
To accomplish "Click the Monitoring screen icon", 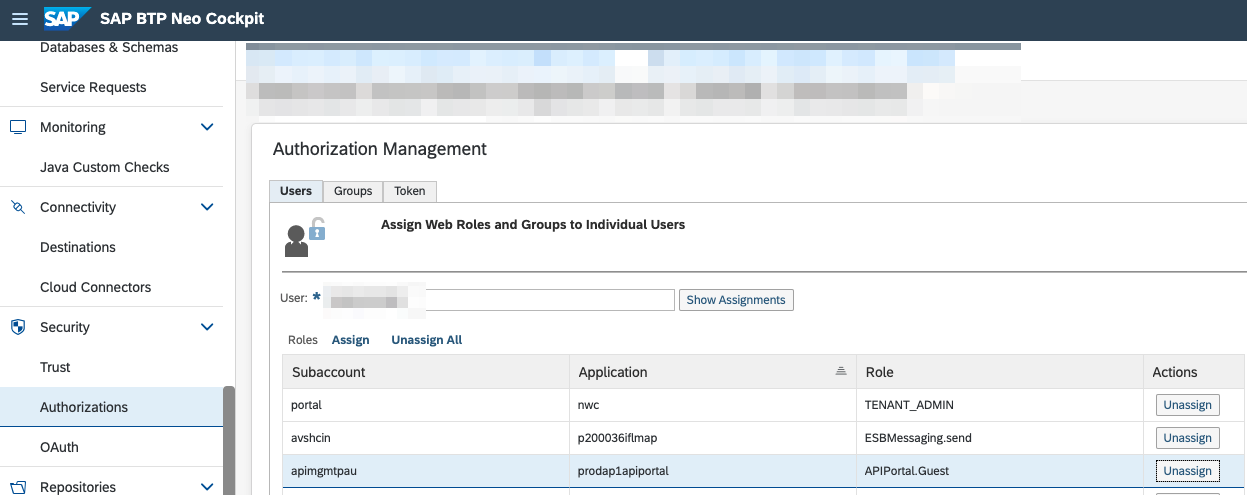I will 18,127.
